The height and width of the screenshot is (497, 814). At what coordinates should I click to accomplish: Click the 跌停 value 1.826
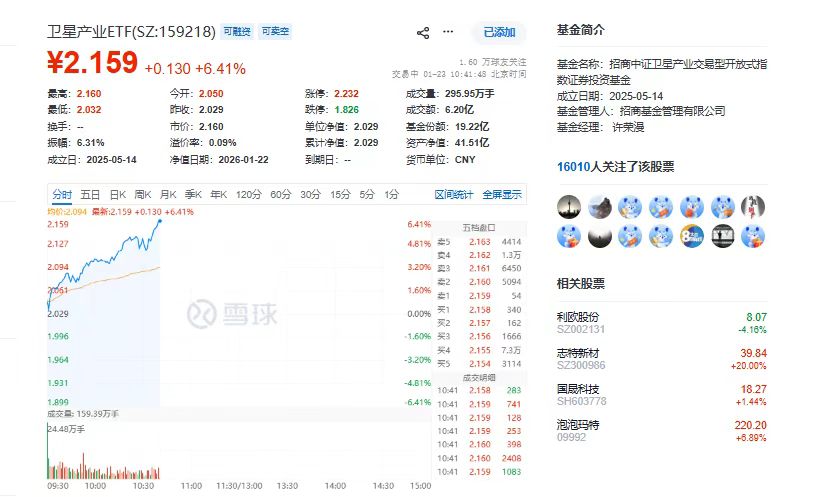coord(346,110)
